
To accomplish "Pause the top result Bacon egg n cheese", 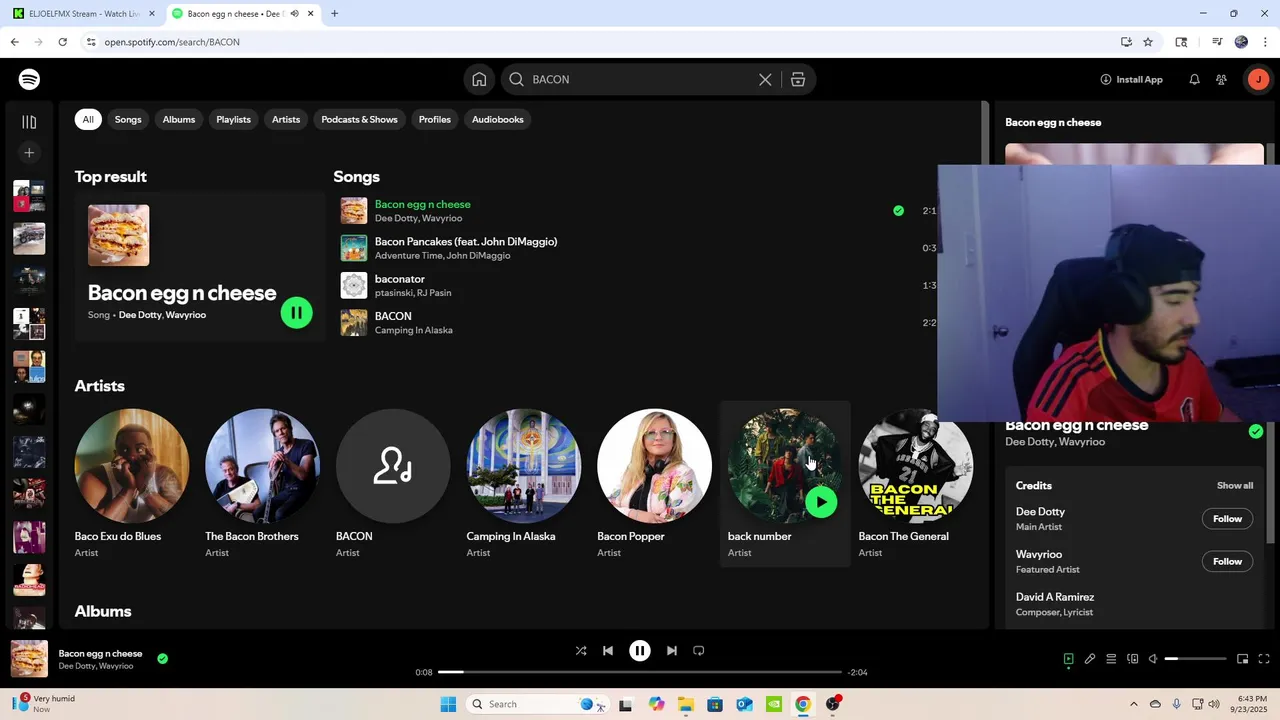I will pyautogui.click(x=296, y=313).
